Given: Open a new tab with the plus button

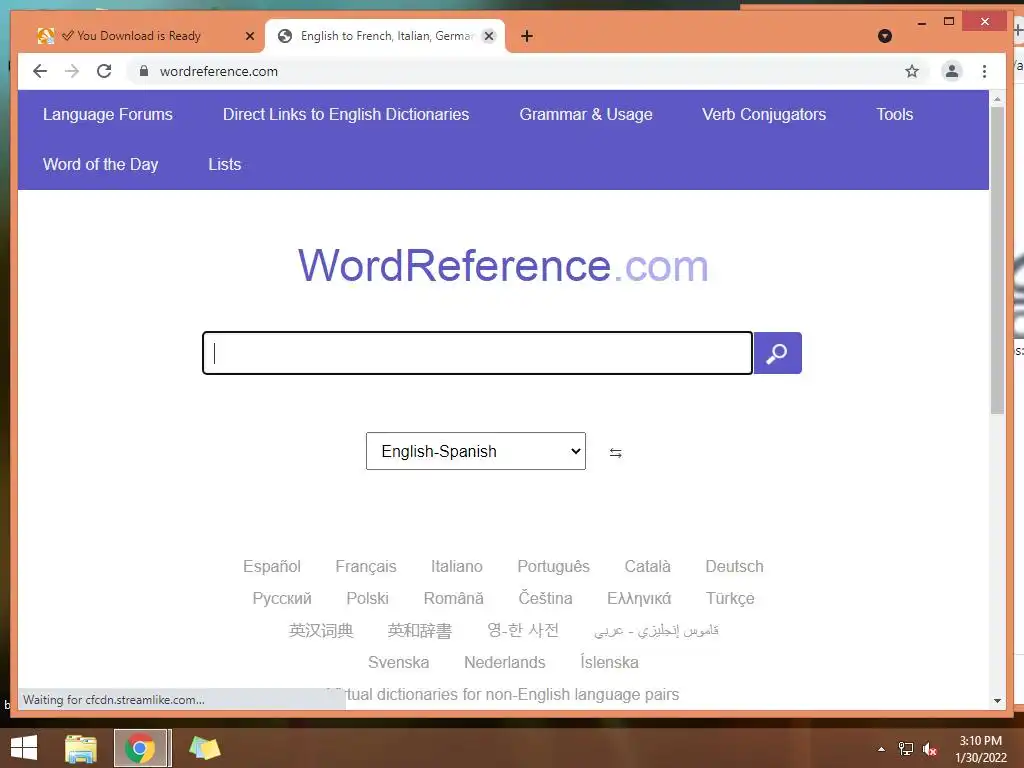Looking at the screenshot, I should [x=527, y=36].
